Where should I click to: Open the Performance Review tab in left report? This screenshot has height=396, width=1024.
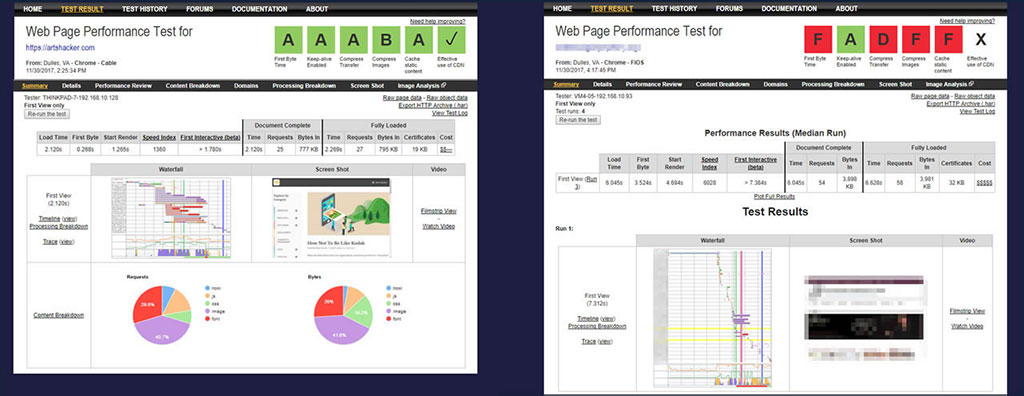point(123,86)
